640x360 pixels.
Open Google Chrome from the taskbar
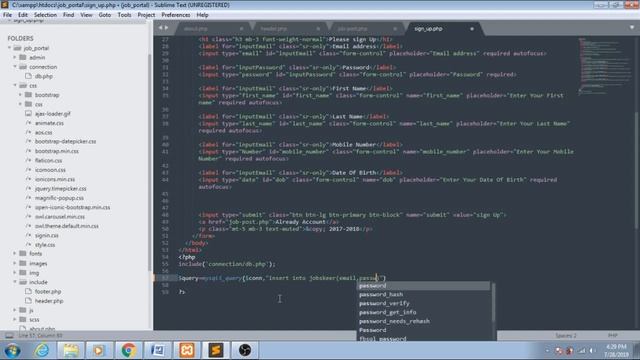128,350
